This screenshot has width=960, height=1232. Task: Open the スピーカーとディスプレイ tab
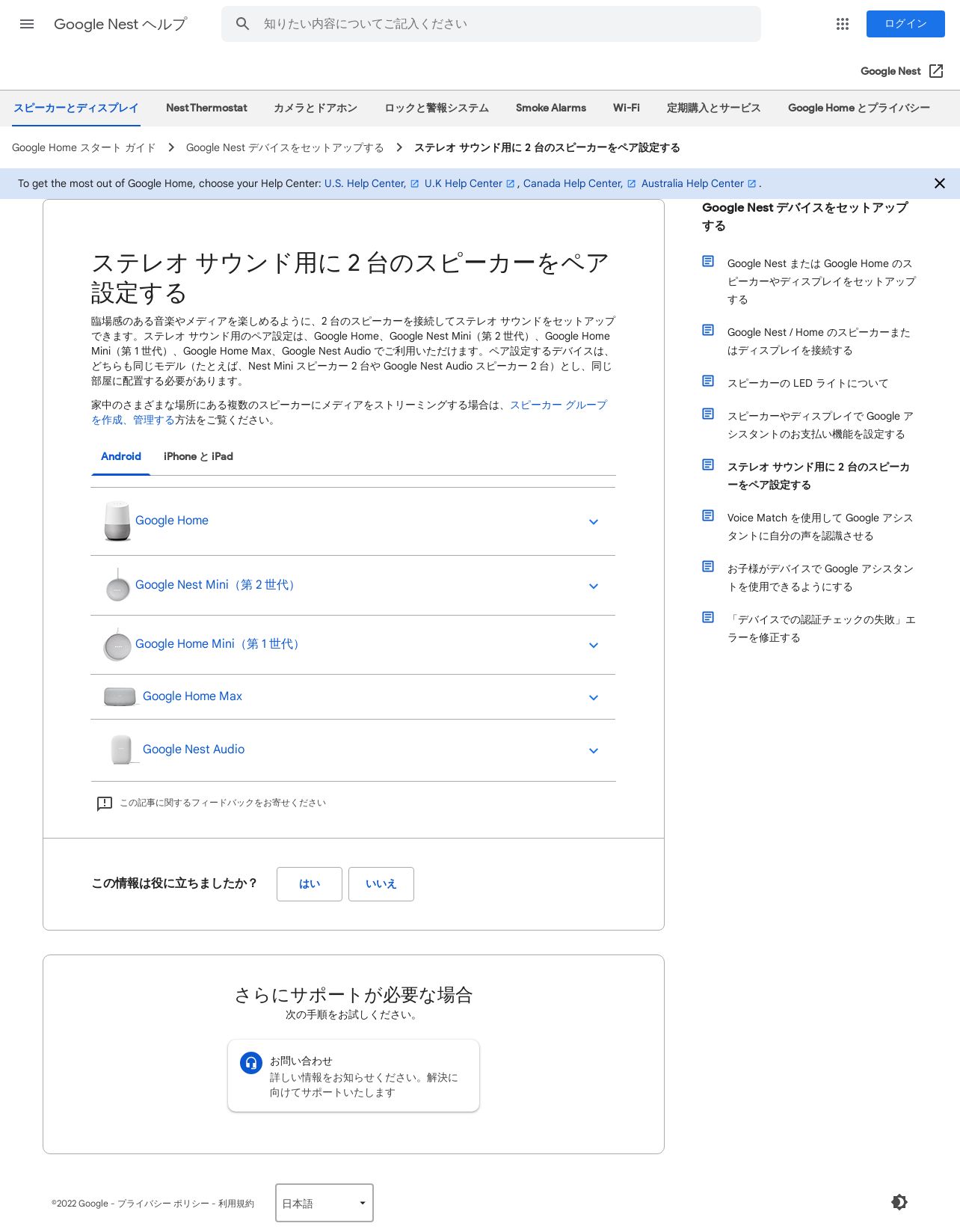(76, 108)
